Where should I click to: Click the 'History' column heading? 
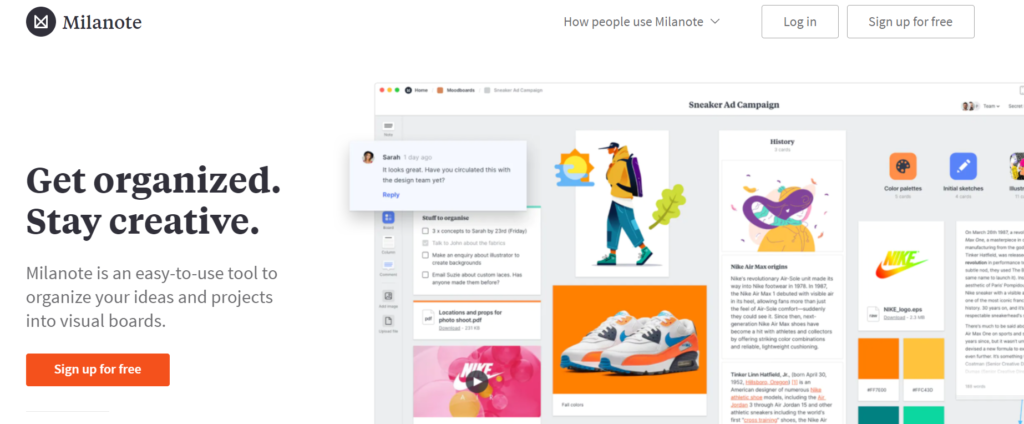[x=782, y=141]
